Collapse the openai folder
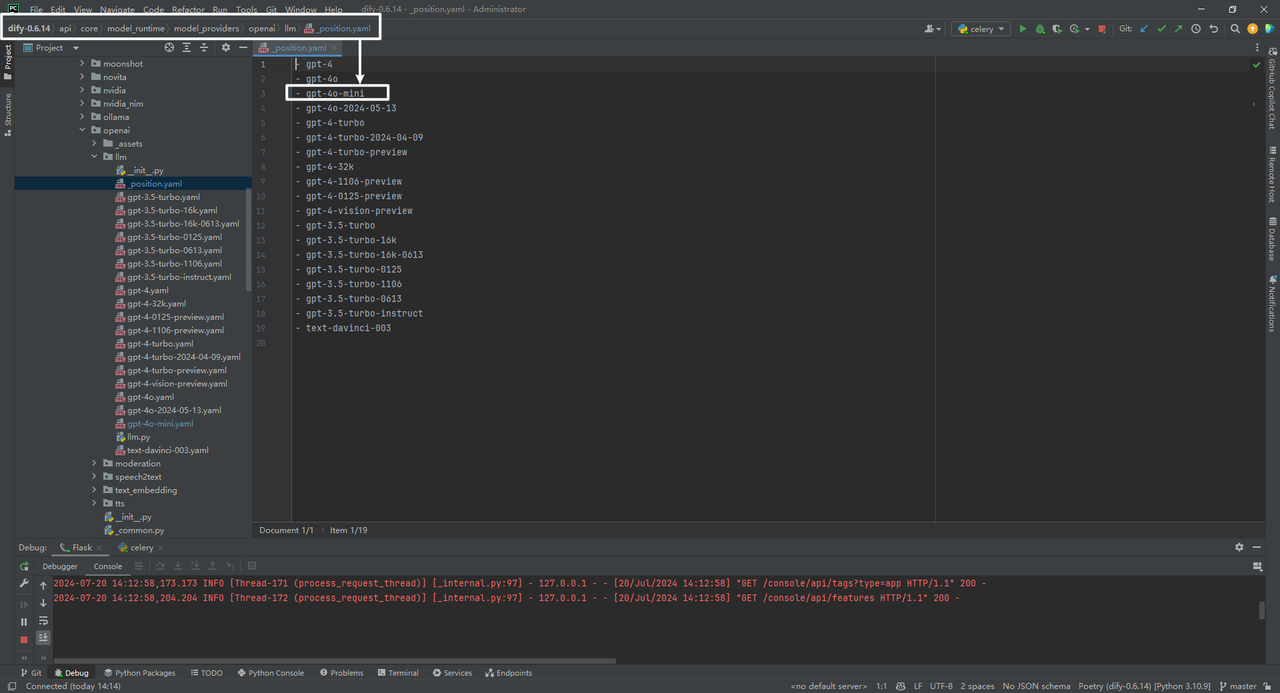Viewport: 1280px width, 693px height. coord(83,130)
